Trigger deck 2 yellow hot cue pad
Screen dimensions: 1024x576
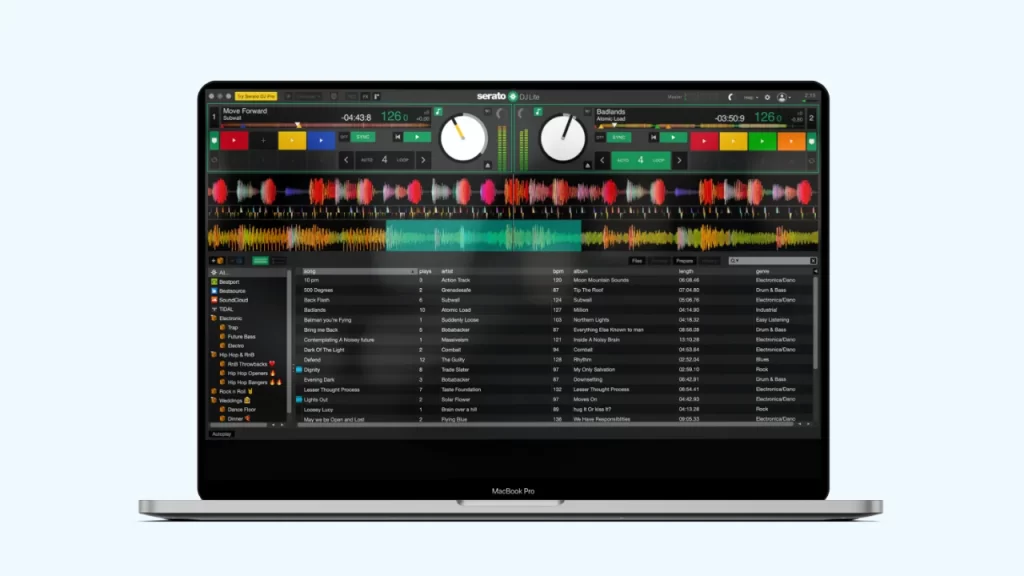point(733,141)
